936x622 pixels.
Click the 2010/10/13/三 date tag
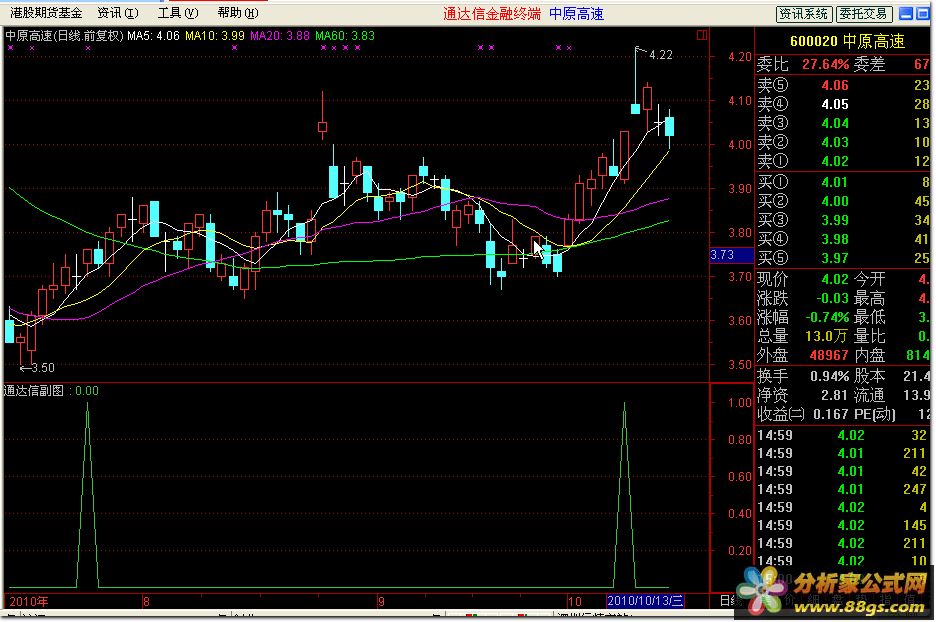645,601
